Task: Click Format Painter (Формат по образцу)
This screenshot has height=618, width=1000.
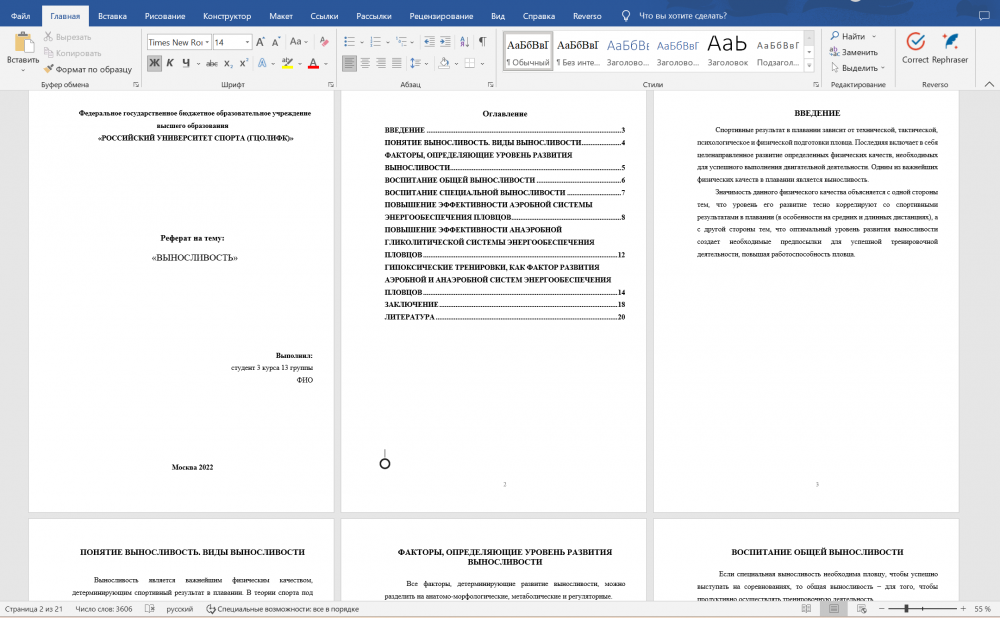Action: click(87, 69)
